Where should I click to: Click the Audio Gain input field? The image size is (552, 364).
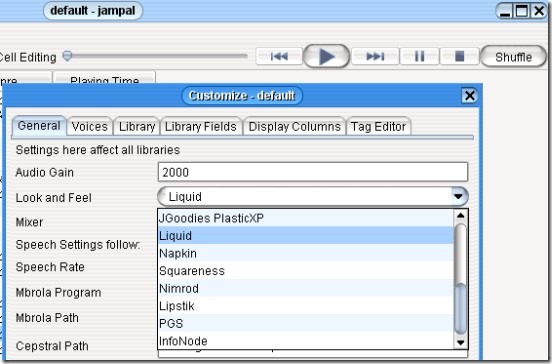(x=313, y=172)
